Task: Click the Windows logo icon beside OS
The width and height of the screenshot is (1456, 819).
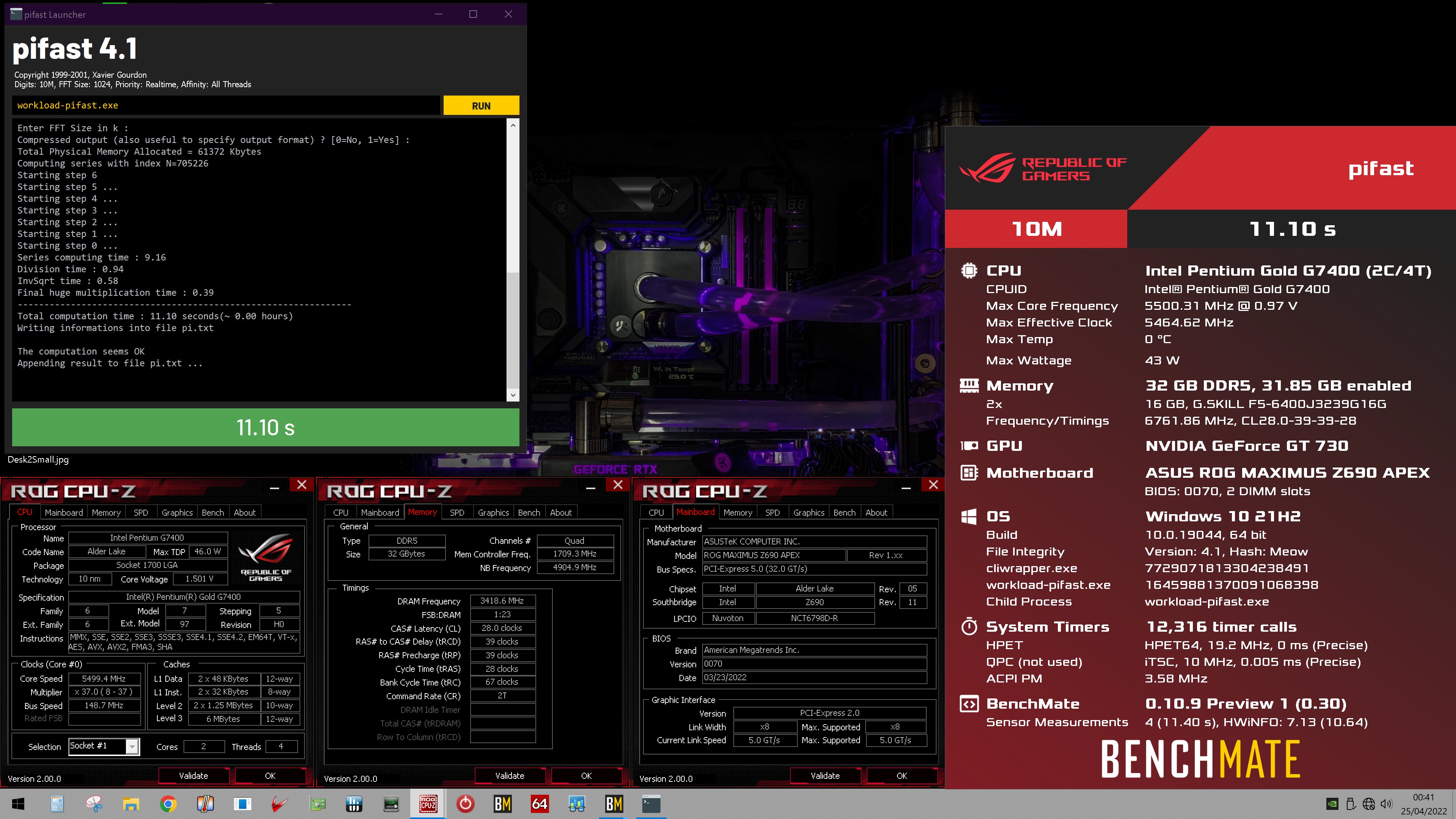Action: coord(970,516)
